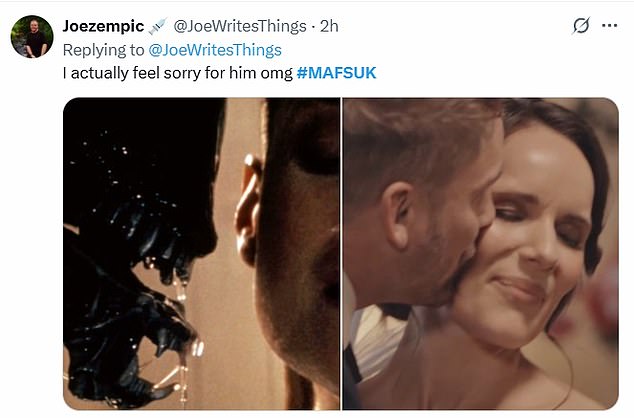Click the @JoeWritesThings mention after Replying to

215,49
